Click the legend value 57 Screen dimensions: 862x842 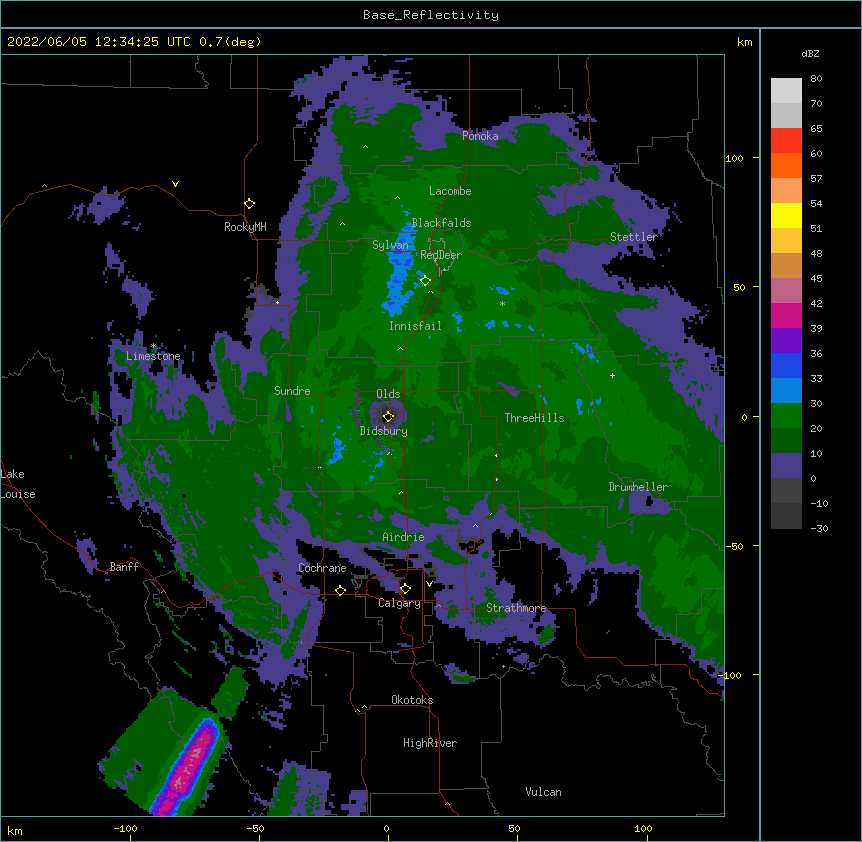pos(816,179)
